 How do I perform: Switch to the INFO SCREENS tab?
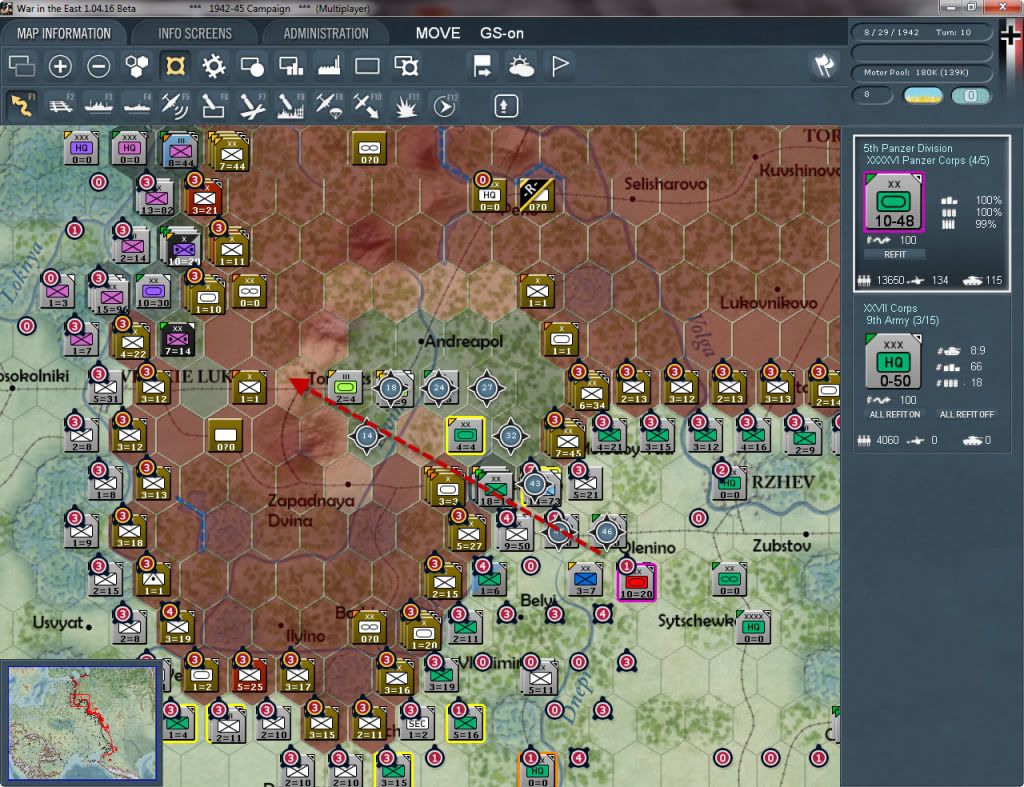click(195, 33)
